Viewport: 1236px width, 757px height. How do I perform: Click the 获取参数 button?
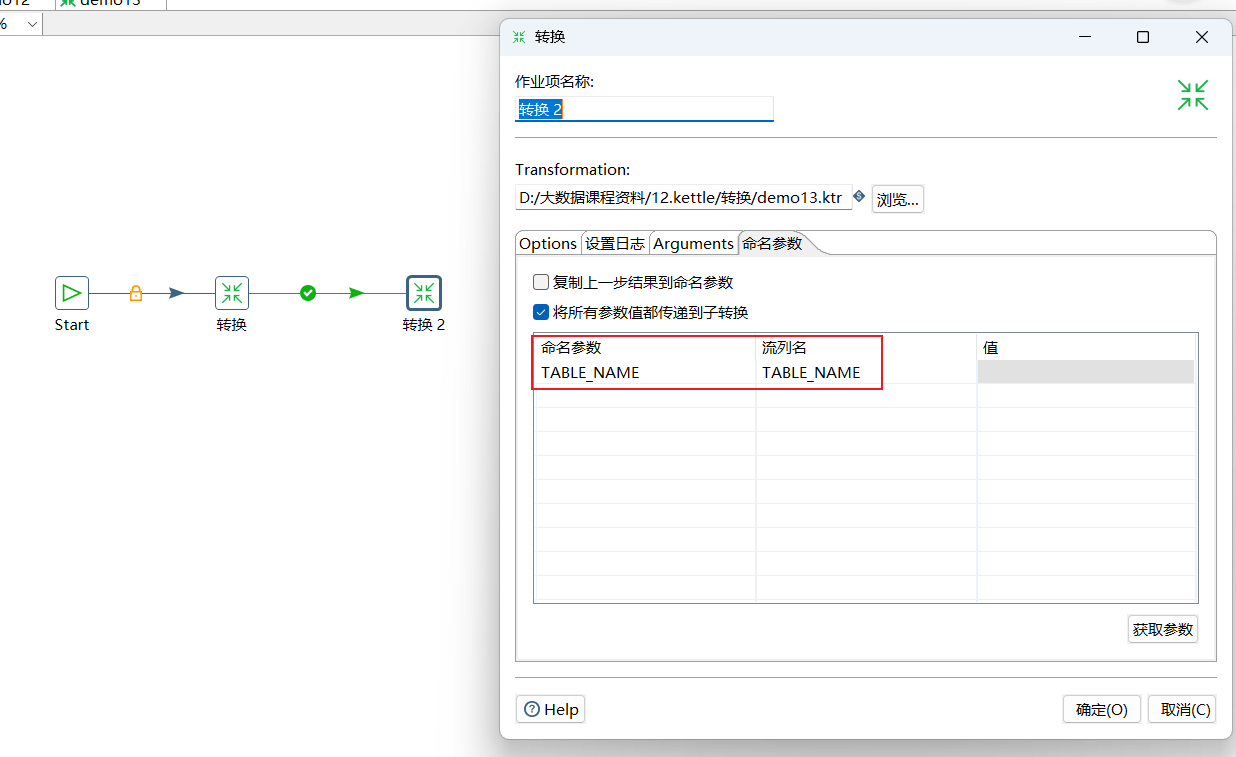(1162, 630)
